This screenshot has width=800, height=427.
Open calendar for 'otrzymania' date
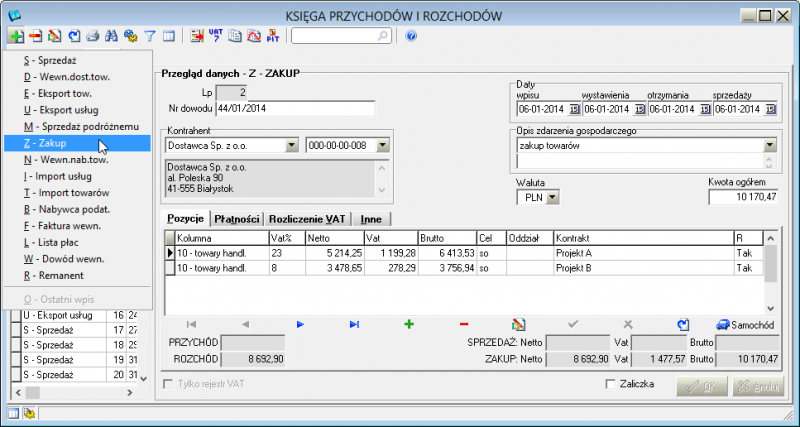(x=705, y=109)
